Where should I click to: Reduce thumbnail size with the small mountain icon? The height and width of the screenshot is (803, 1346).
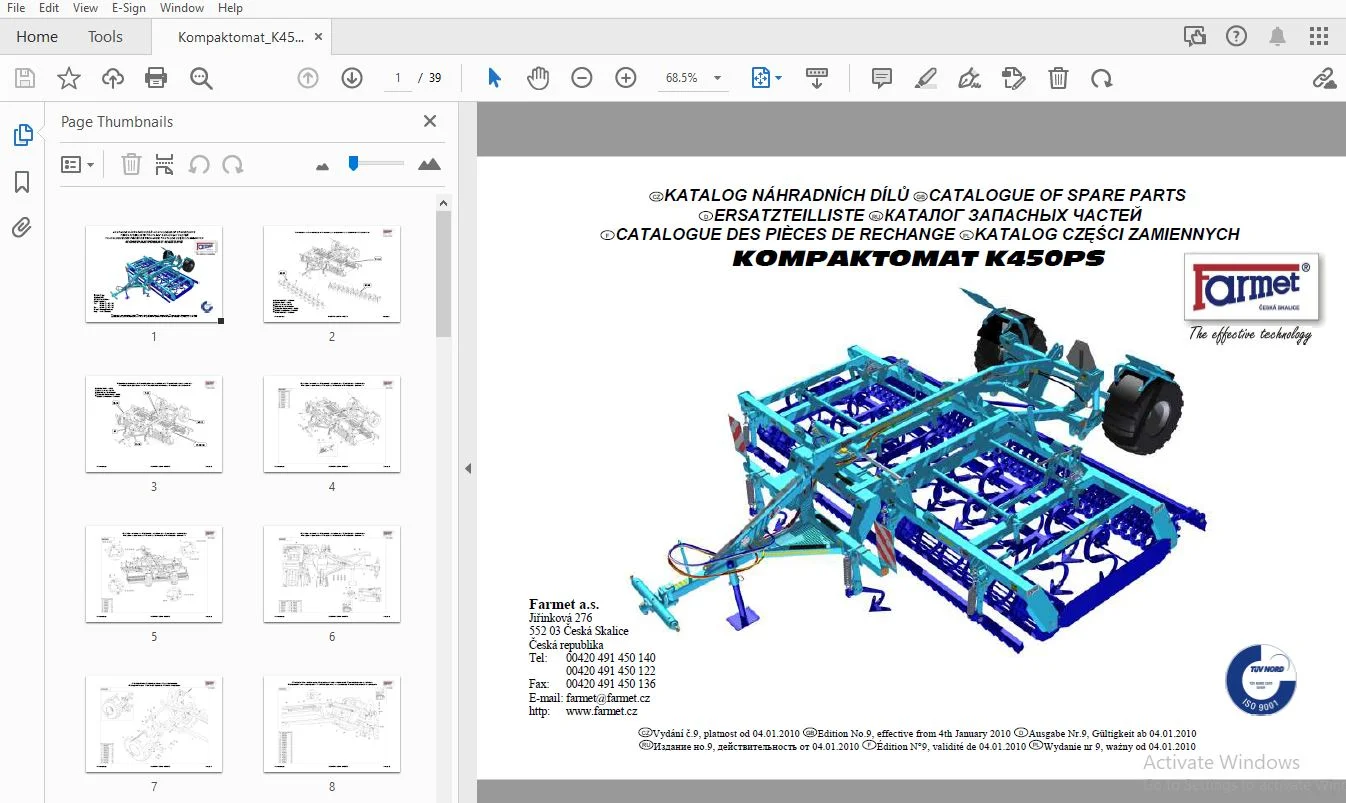click(x=322, y=166)
